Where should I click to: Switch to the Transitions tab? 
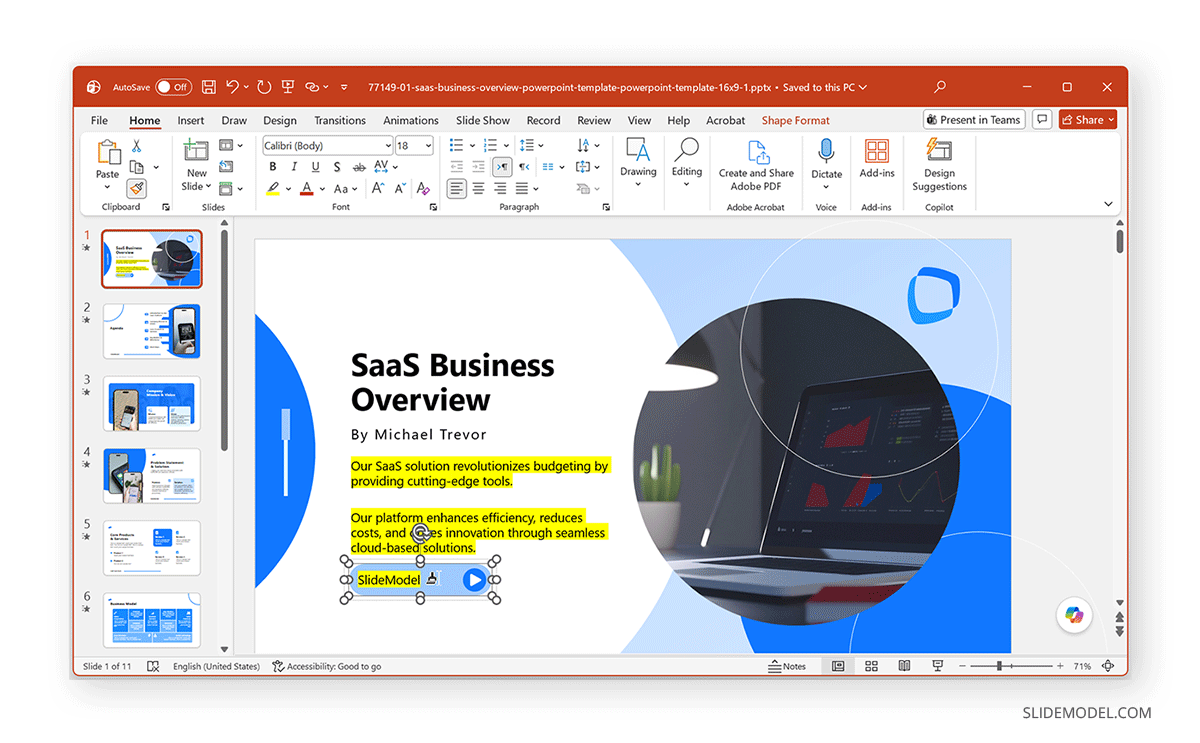pos(340,120)
